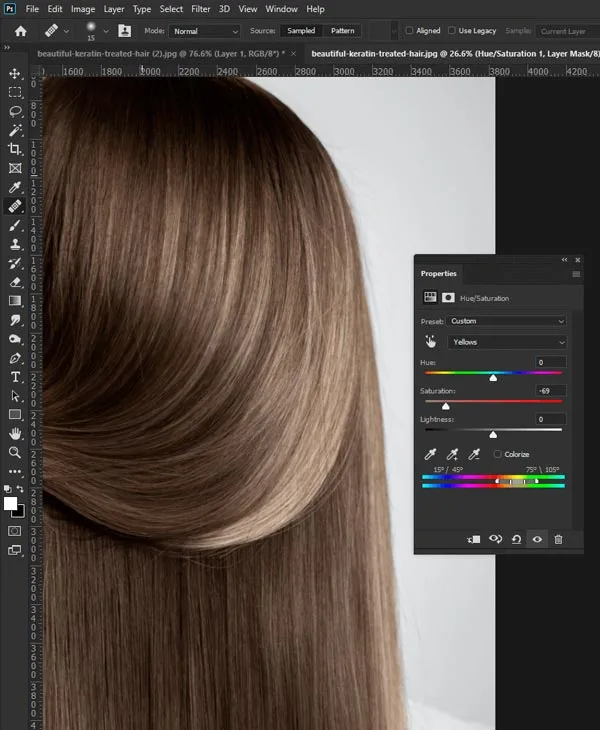The height and width of the screenshot is (730, 600).
Task: Toggle the Clone Source panel icon
Action: coord(124,31)
